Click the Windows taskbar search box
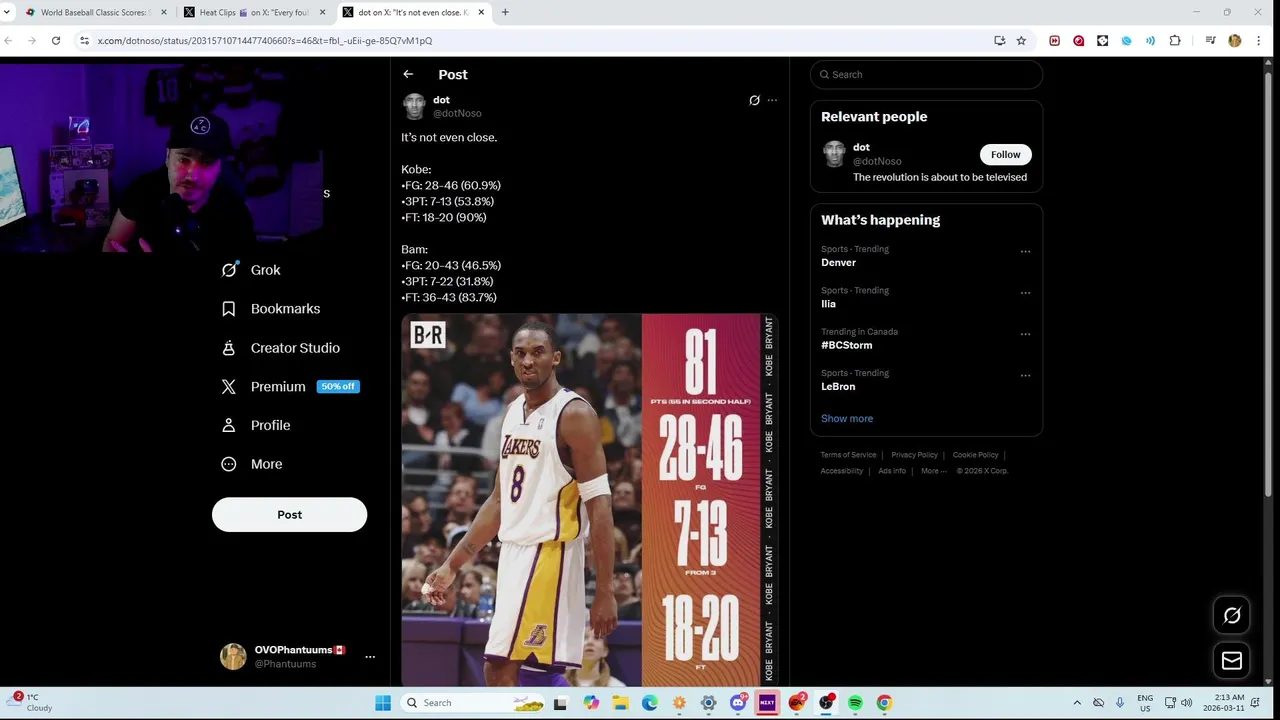The image size is (1280, 720). (x=473, y=703)
